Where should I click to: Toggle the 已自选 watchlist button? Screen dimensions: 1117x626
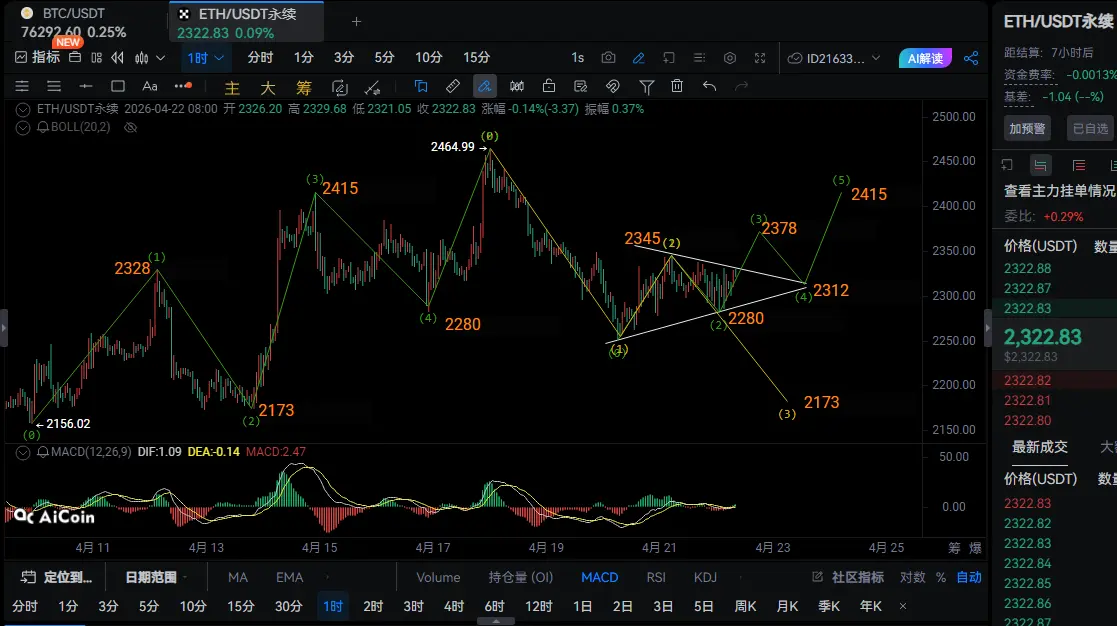pos(1091,129)
